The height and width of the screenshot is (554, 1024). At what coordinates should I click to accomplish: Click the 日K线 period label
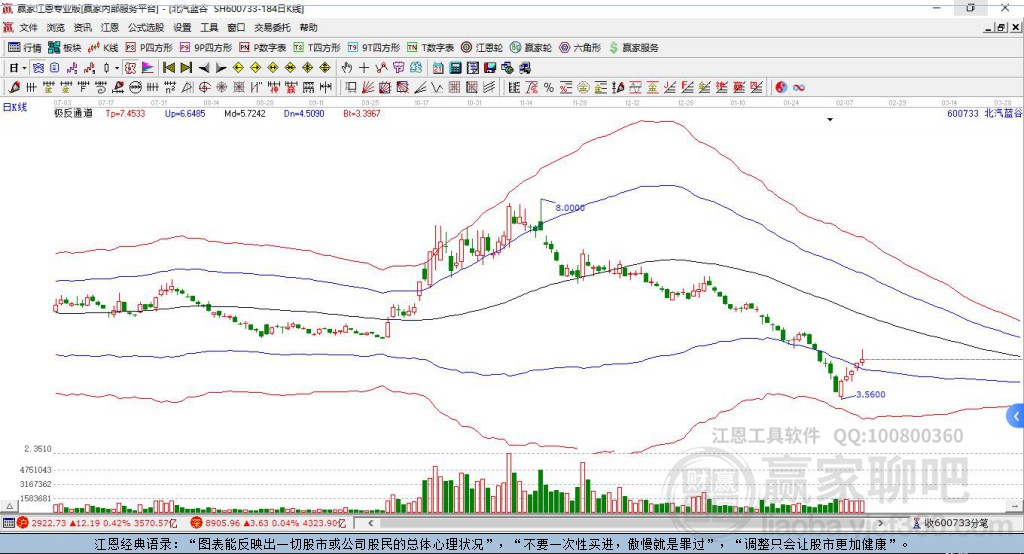point(15,107)
